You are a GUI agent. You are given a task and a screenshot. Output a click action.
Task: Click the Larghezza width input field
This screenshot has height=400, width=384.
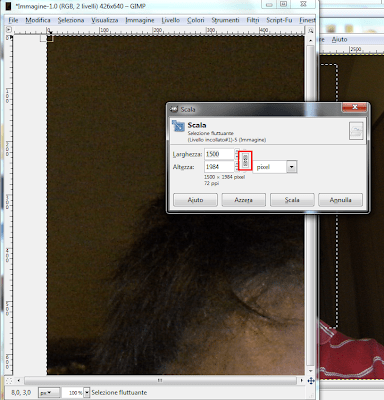point(219,154)
